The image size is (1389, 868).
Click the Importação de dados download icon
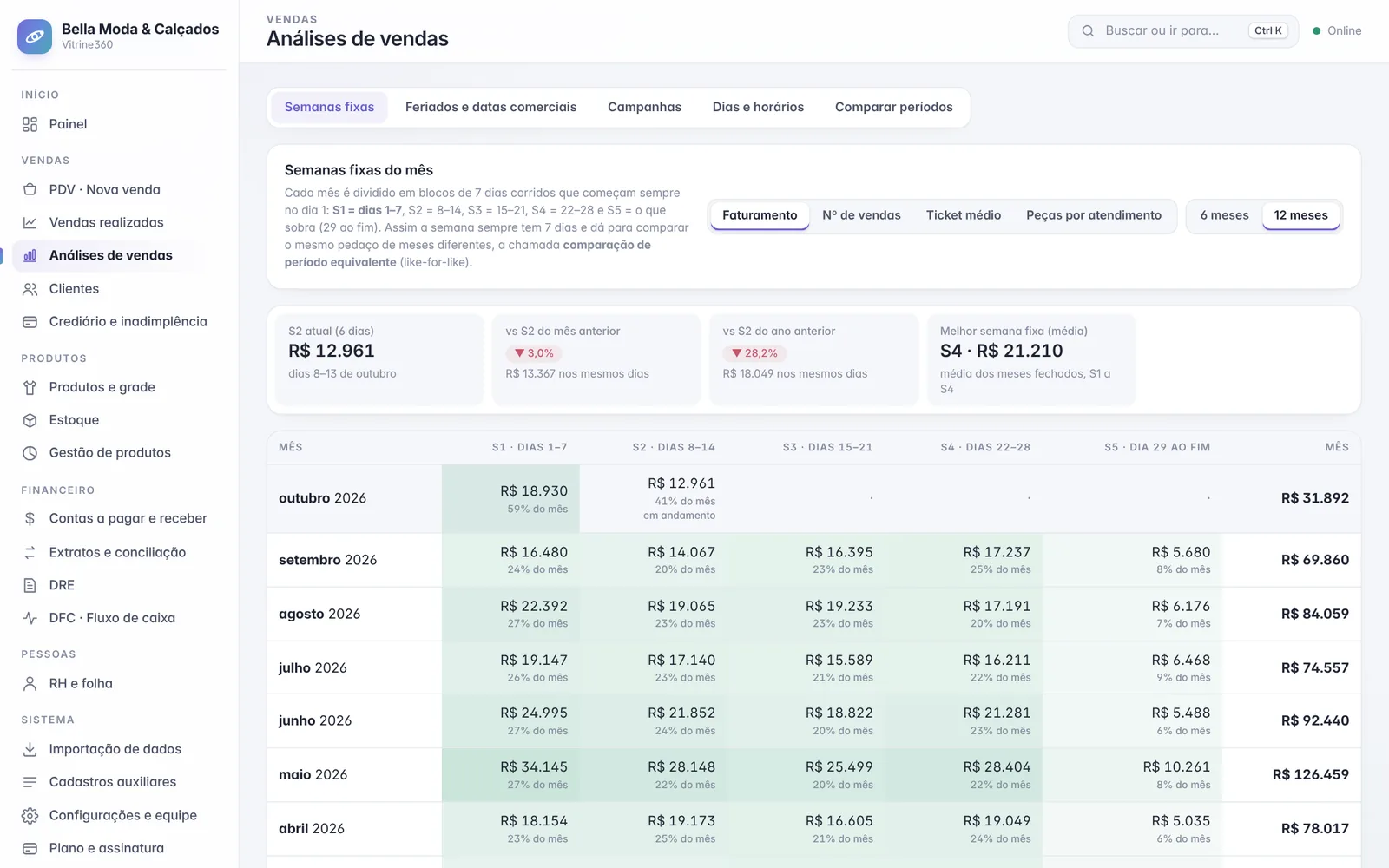tap(30, 749)
